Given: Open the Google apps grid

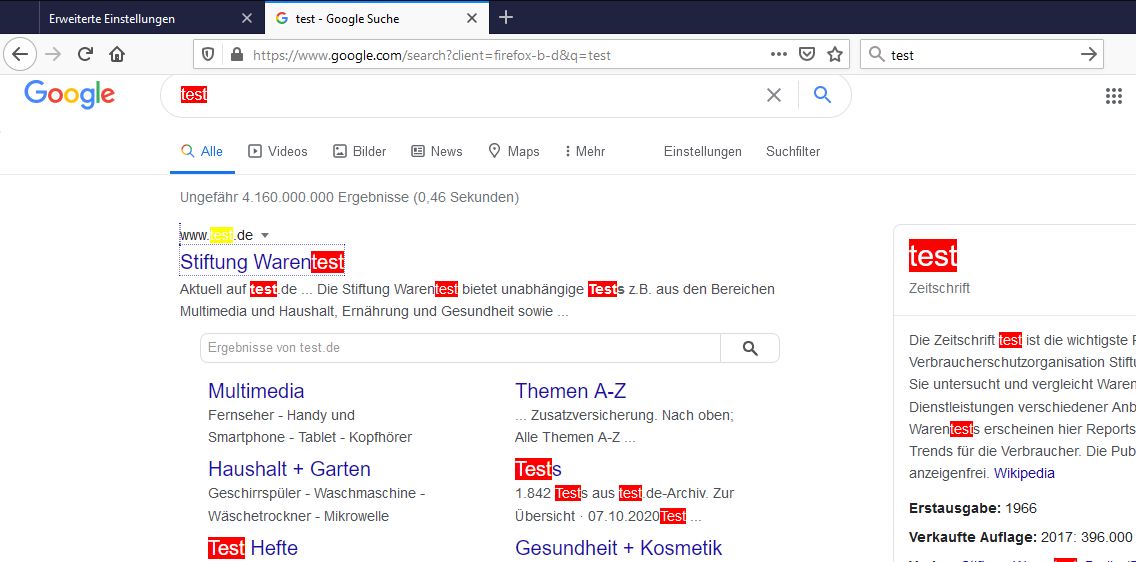Looking at the screenshot, I should [1113, 96].
